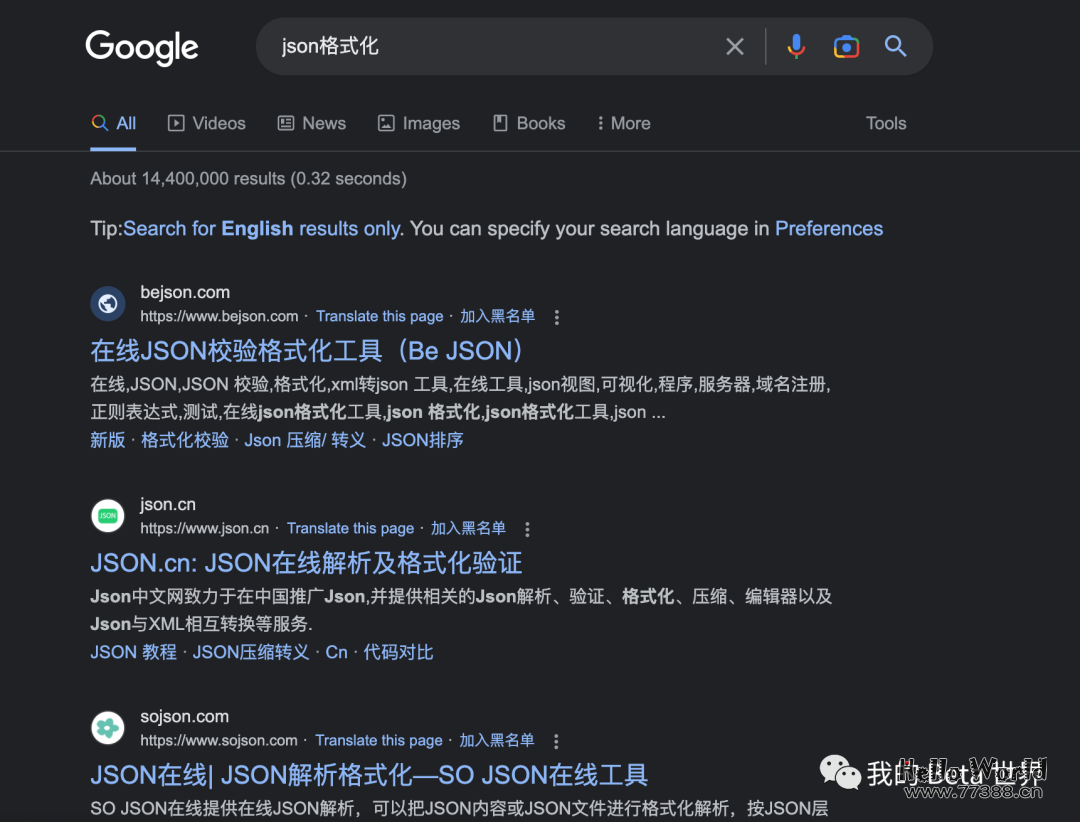Switch to the Images tab
The image size is (1080, 822).
419,123
